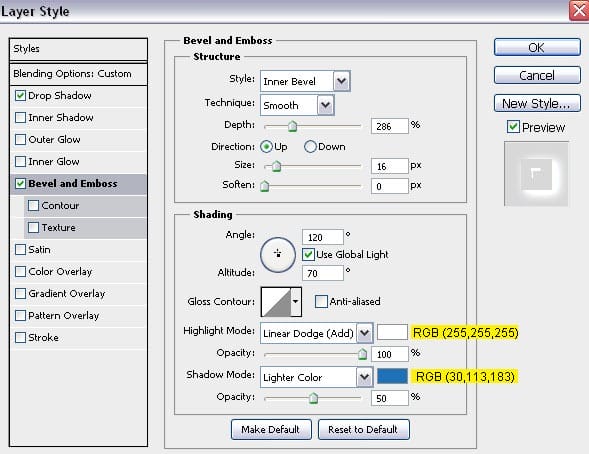Enable the Inner Shadow checkbox
This screenshot has height=454, width=589.
coord(20,118)
